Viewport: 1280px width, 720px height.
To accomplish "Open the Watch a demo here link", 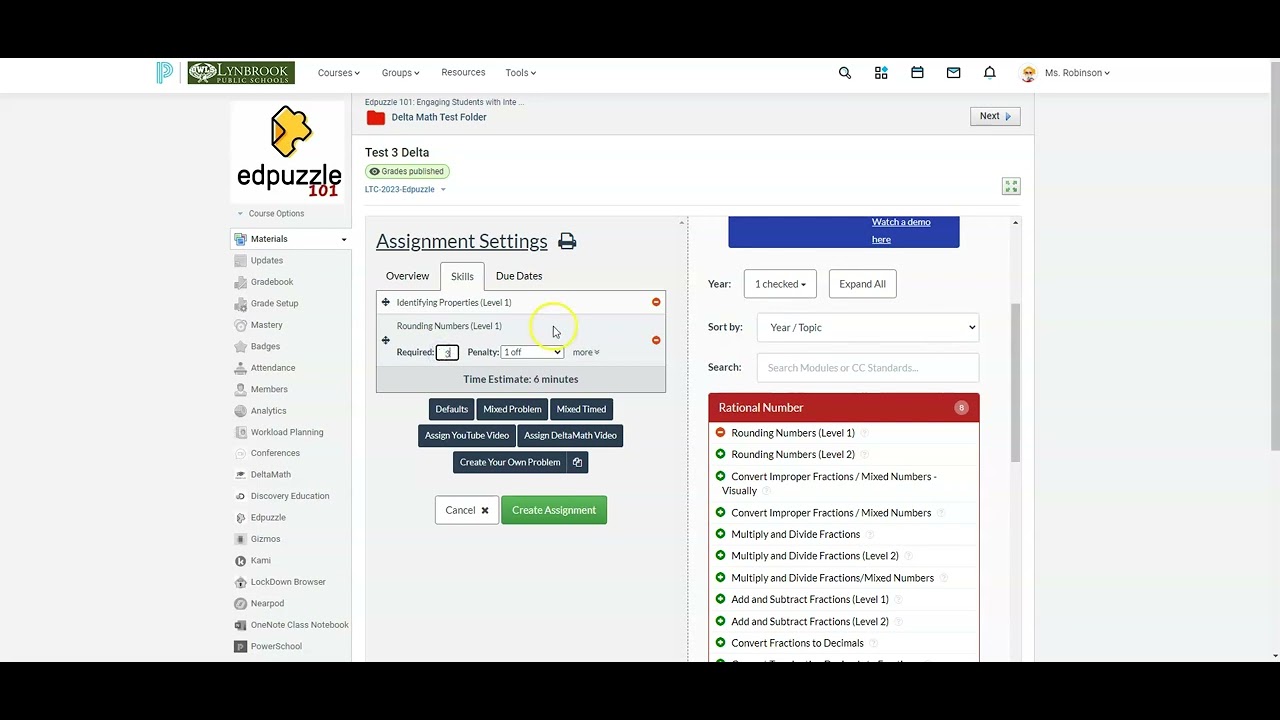I will coord(901,231).
